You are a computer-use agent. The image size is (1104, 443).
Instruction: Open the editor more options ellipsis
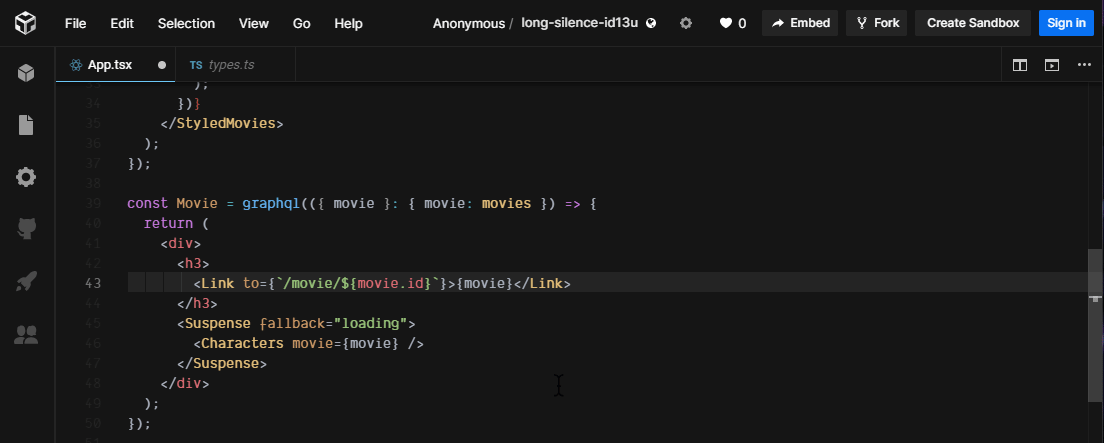(1084, 65)
